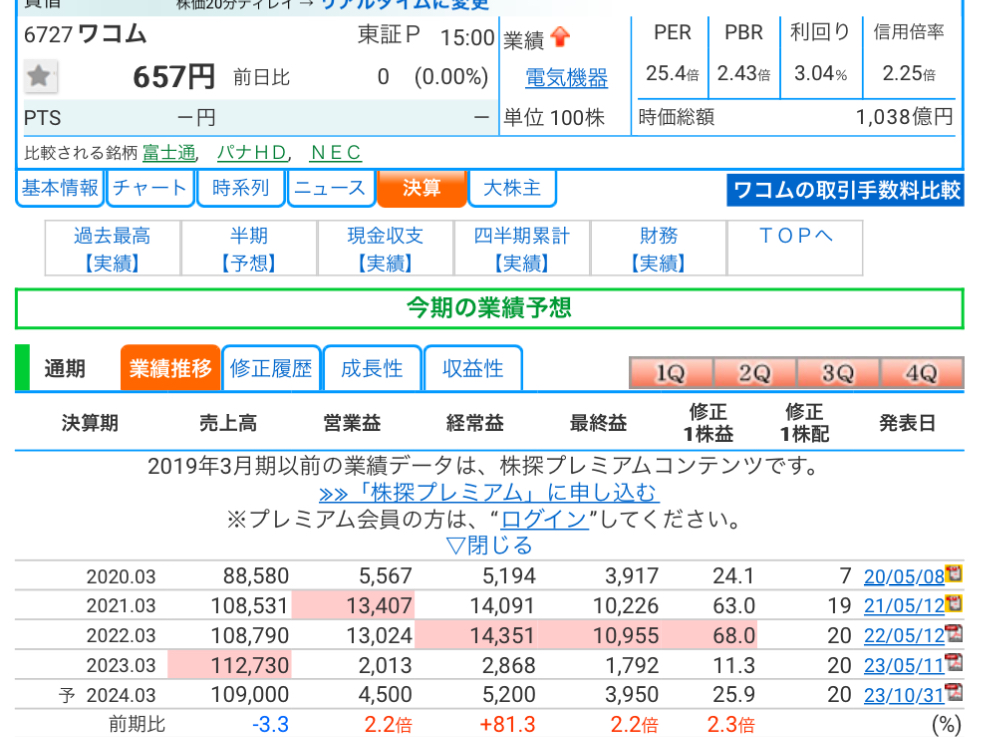994x737 pixels.
Task: Open the 20/05/08 announcement link
Action: pyautogui.click(x=904, y=577)
